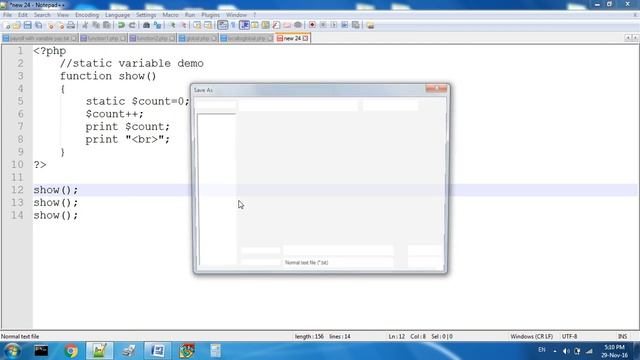Open the Run menu

pyautogui.click(x=190, y=15)
